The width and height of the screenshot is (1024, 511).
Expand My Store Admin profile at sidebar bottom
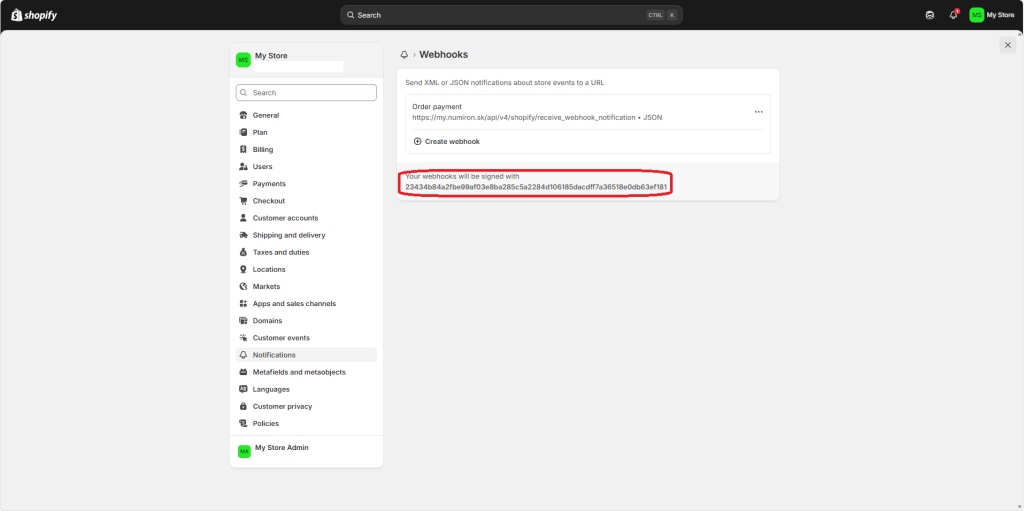pyautogui.click(x=281, y=448)
